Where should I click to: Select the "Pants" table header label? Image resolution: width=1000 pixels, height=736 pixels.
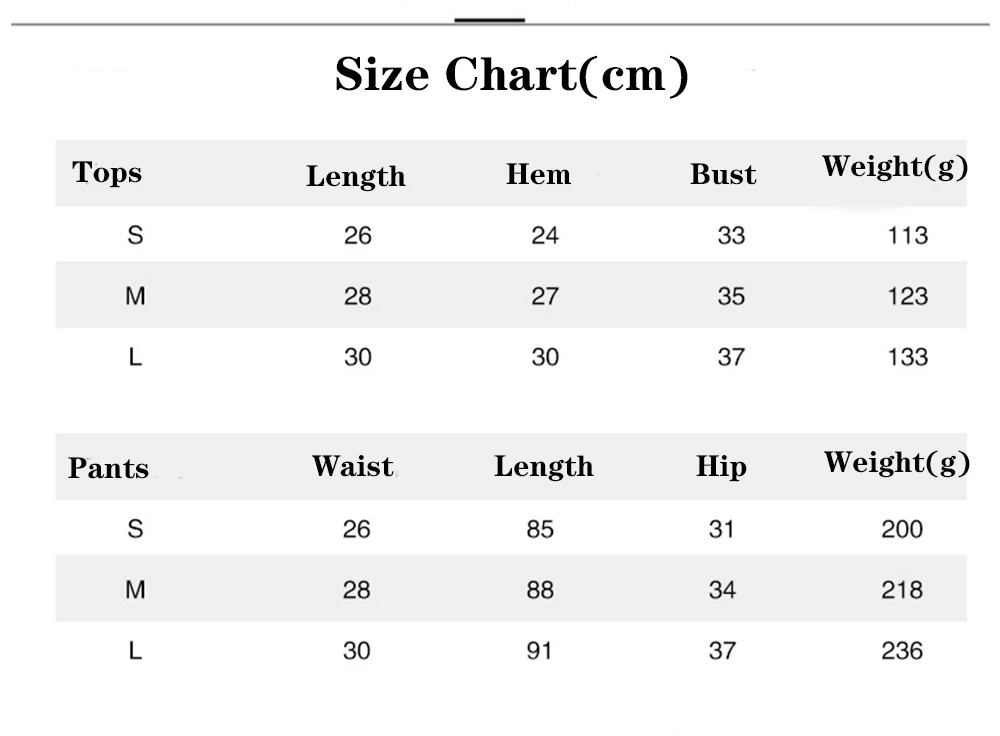108,468
